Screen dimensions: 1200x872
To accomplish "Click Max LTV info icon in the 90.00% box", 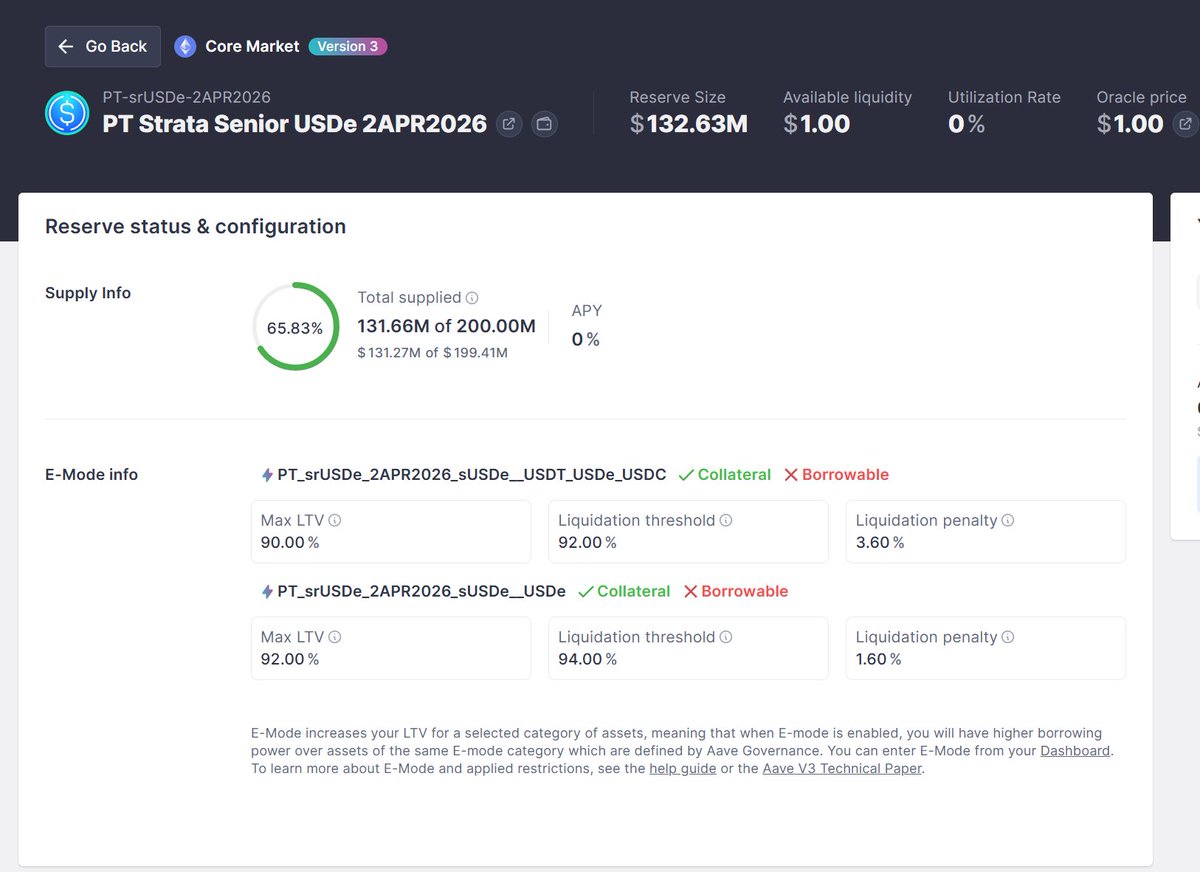I will coord(335,520).
